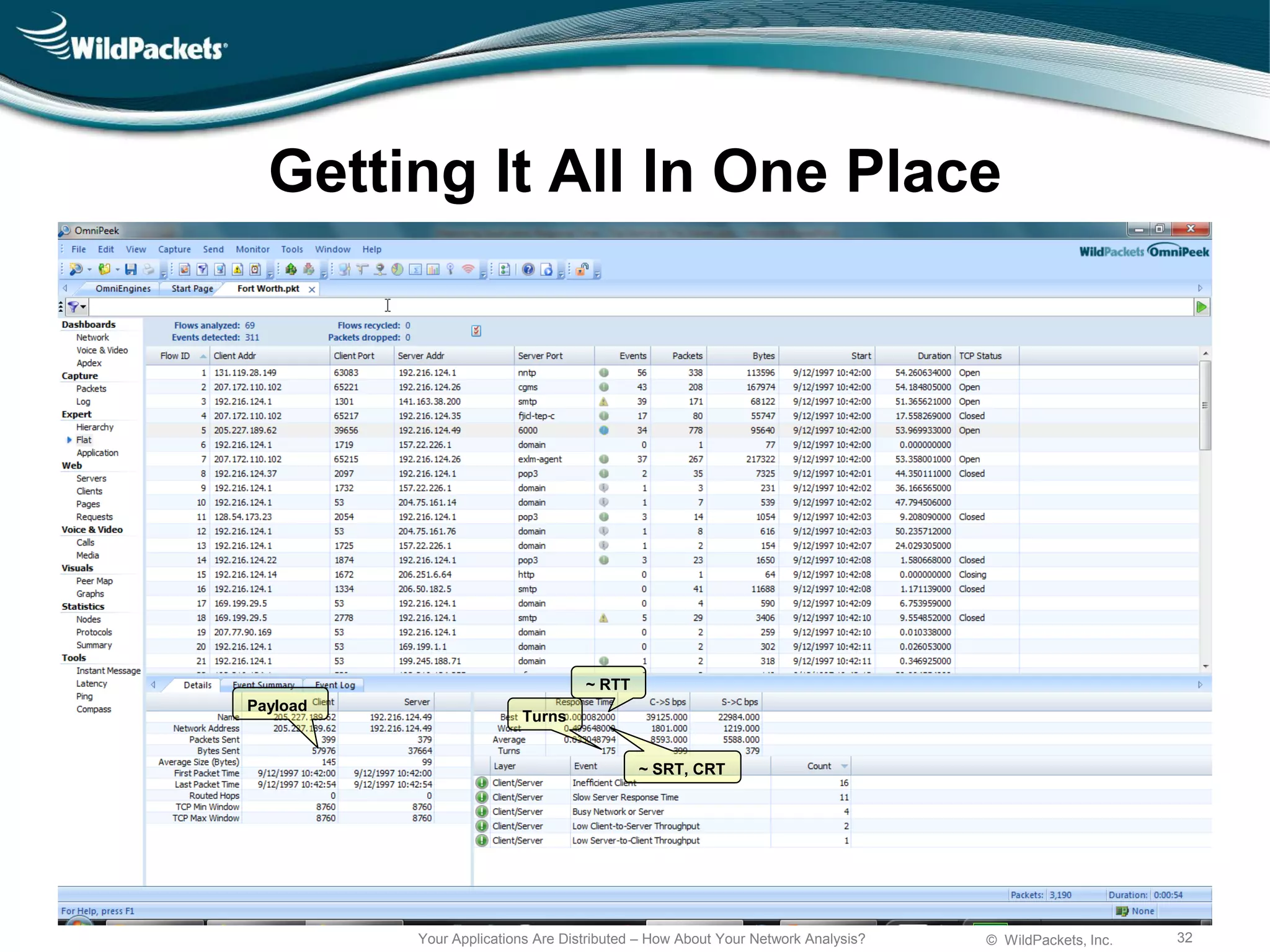This screenshot has width=1270, height=952.
Task: Click the protocol tree toolbar icon
Action: [362, 269]
